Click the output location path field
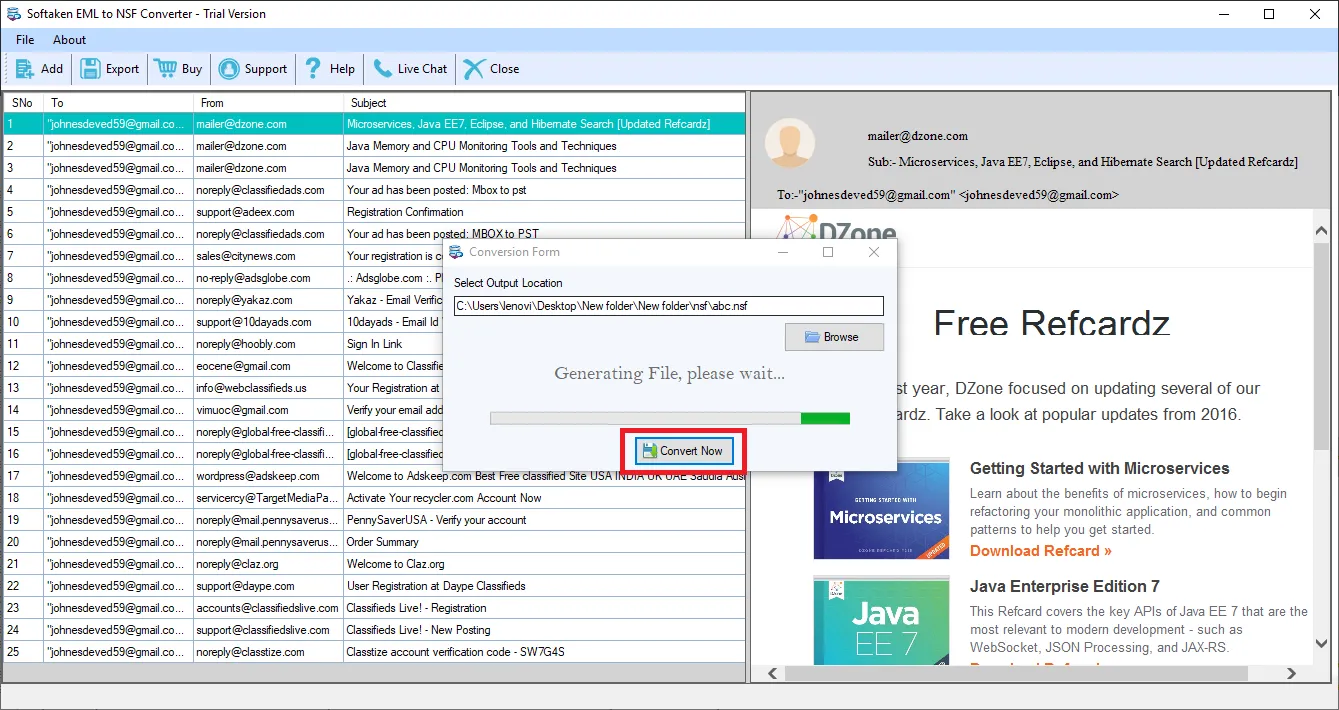The height and width of the screenshot is (710, 1339). tap(669, 306)
